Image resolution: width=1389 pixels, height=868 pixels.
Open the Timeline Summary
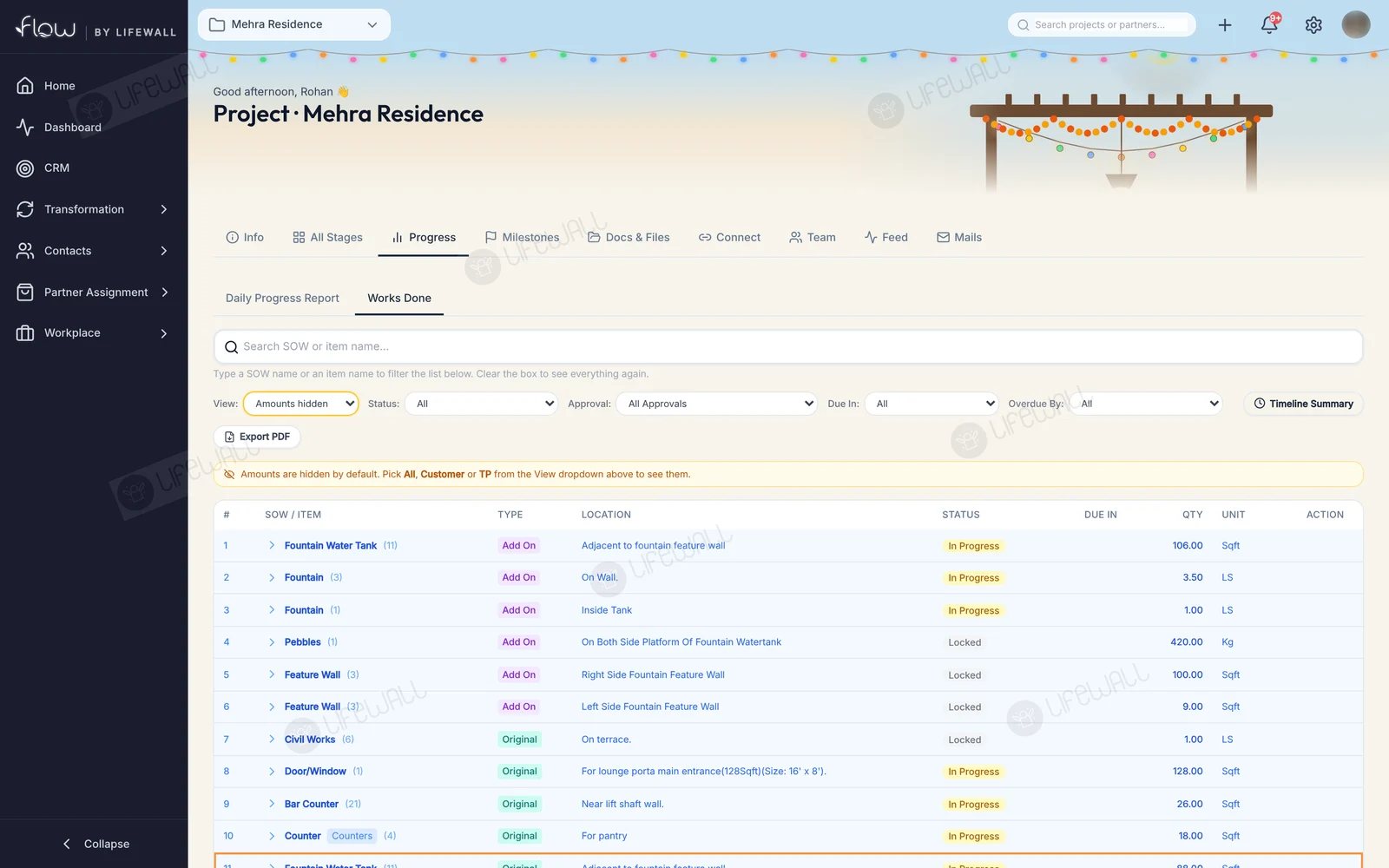pos(1303,404)
